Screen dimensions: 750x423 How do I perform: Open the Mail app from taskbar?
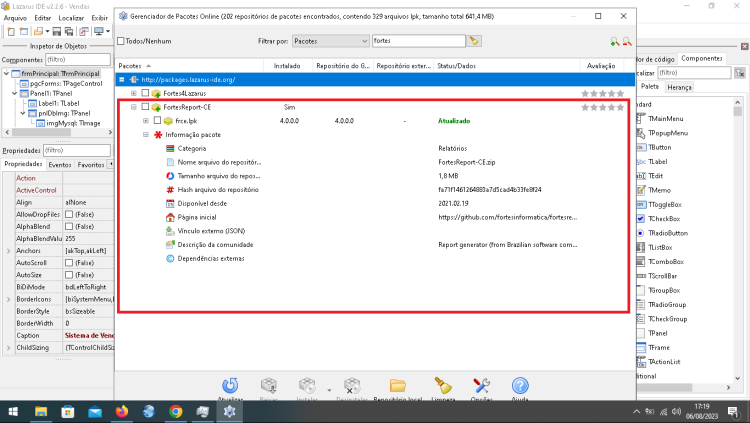[95, 412]
